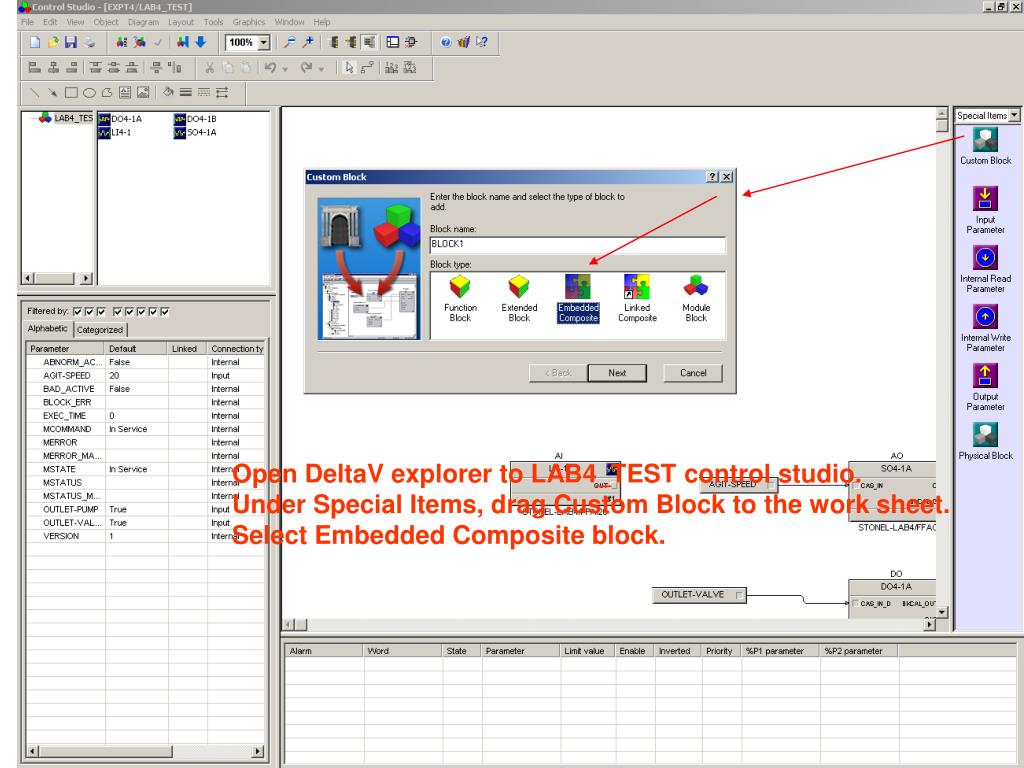Open the fill color bucket tool
The height and width of the screenshot is (768, 1024).
pyautogui.click(x=168, y=93)
